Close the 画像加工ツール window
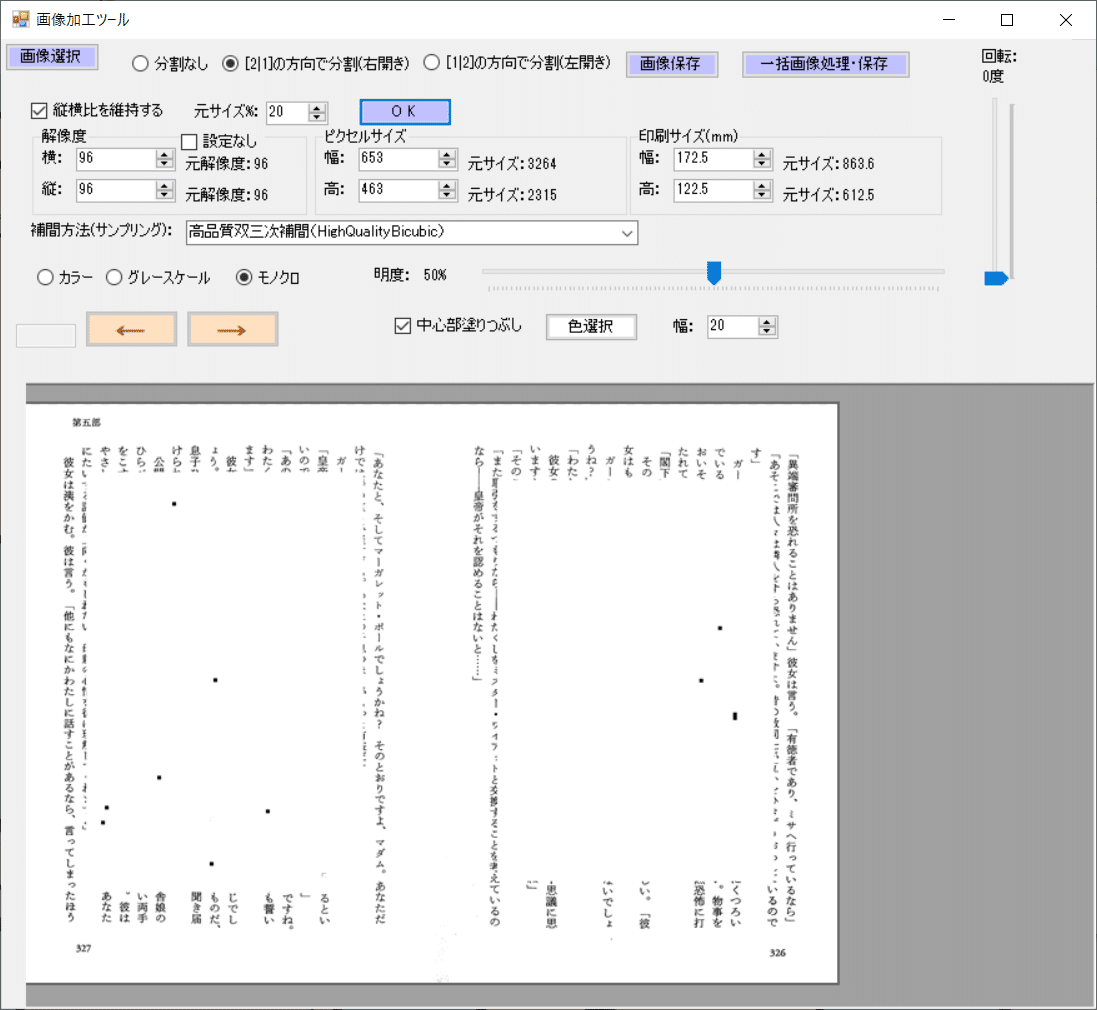Screen dimensions: 1097x1010 pos(1066,20)
